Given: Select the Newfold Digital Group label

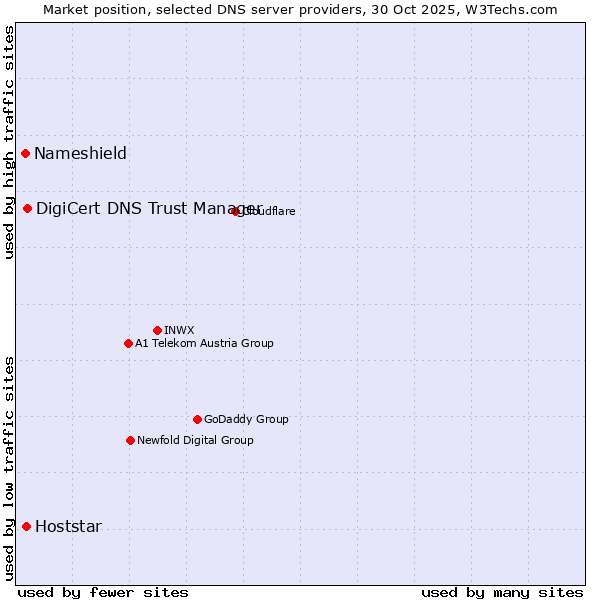Looking at the screenshot, I should pos(195,440).
